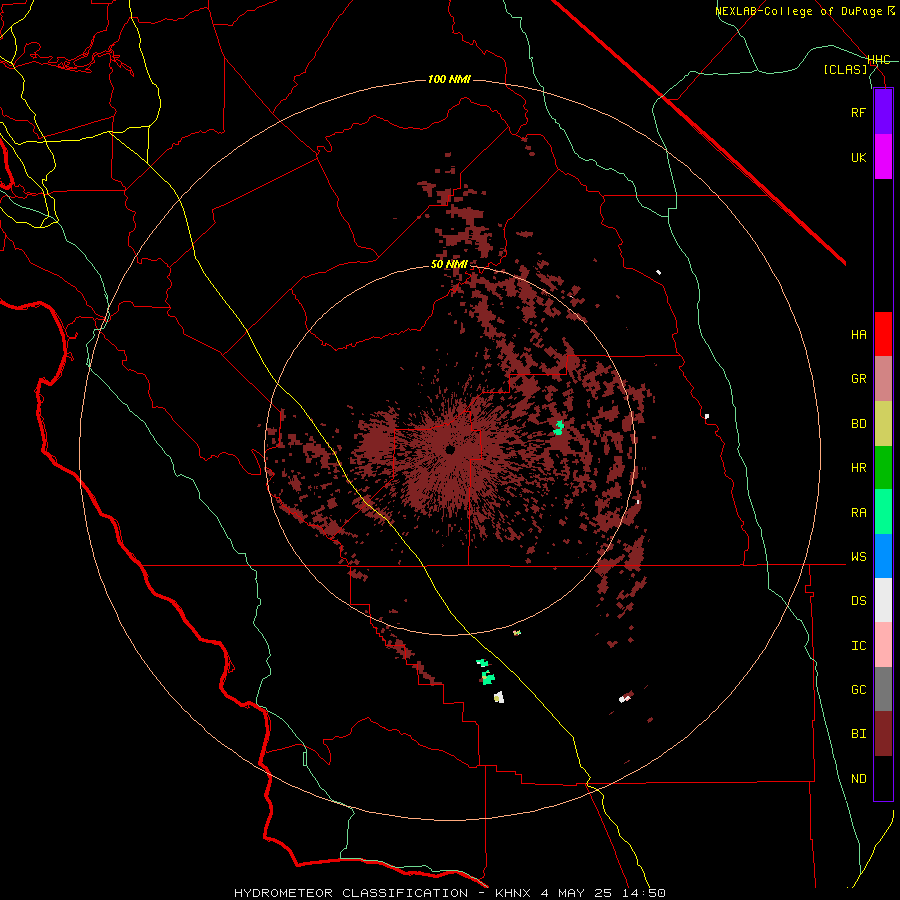Click the WS blue legend swatch

coord(883,556)
